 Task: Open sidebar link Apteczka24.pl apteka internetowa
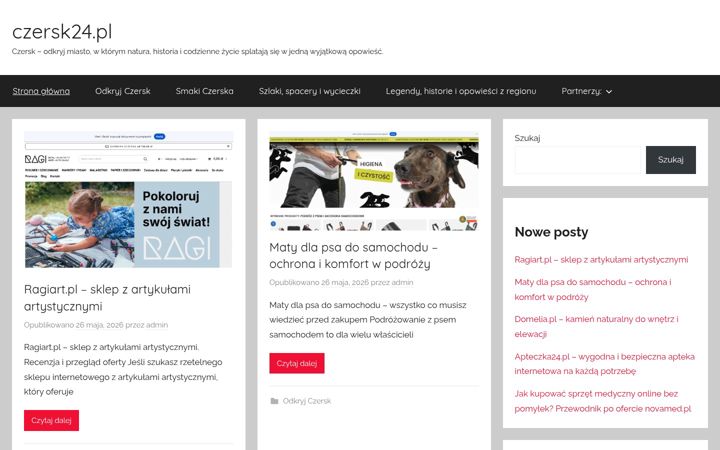point(604,364)
